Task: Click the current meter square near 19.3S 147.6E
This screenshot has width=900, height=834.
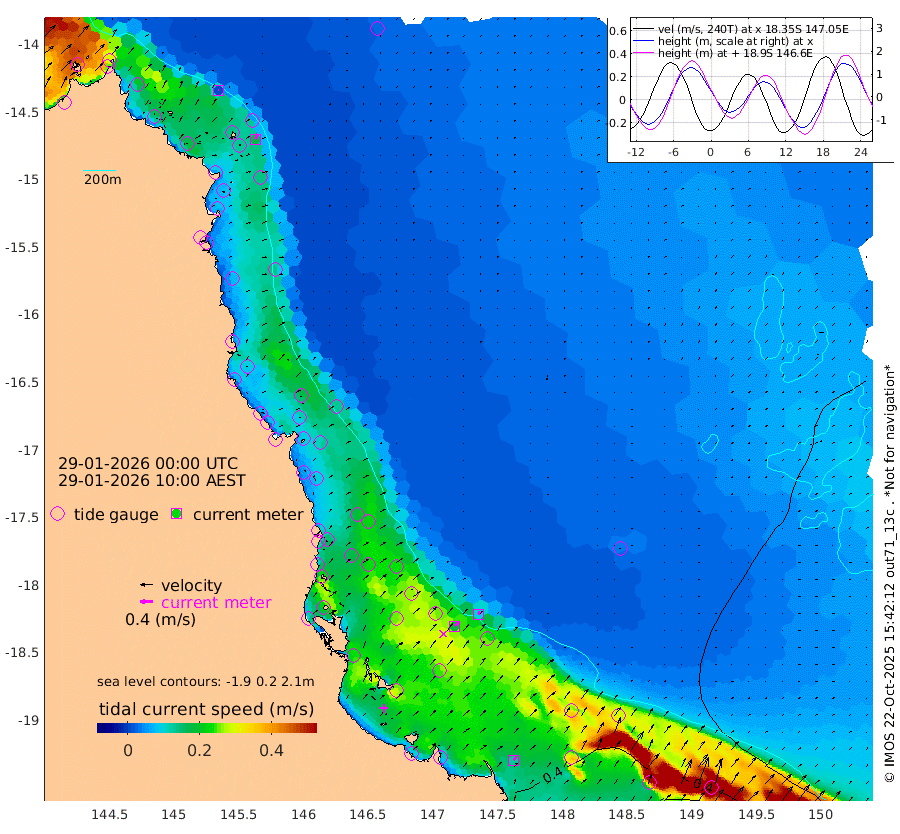Action: [514, 761]
